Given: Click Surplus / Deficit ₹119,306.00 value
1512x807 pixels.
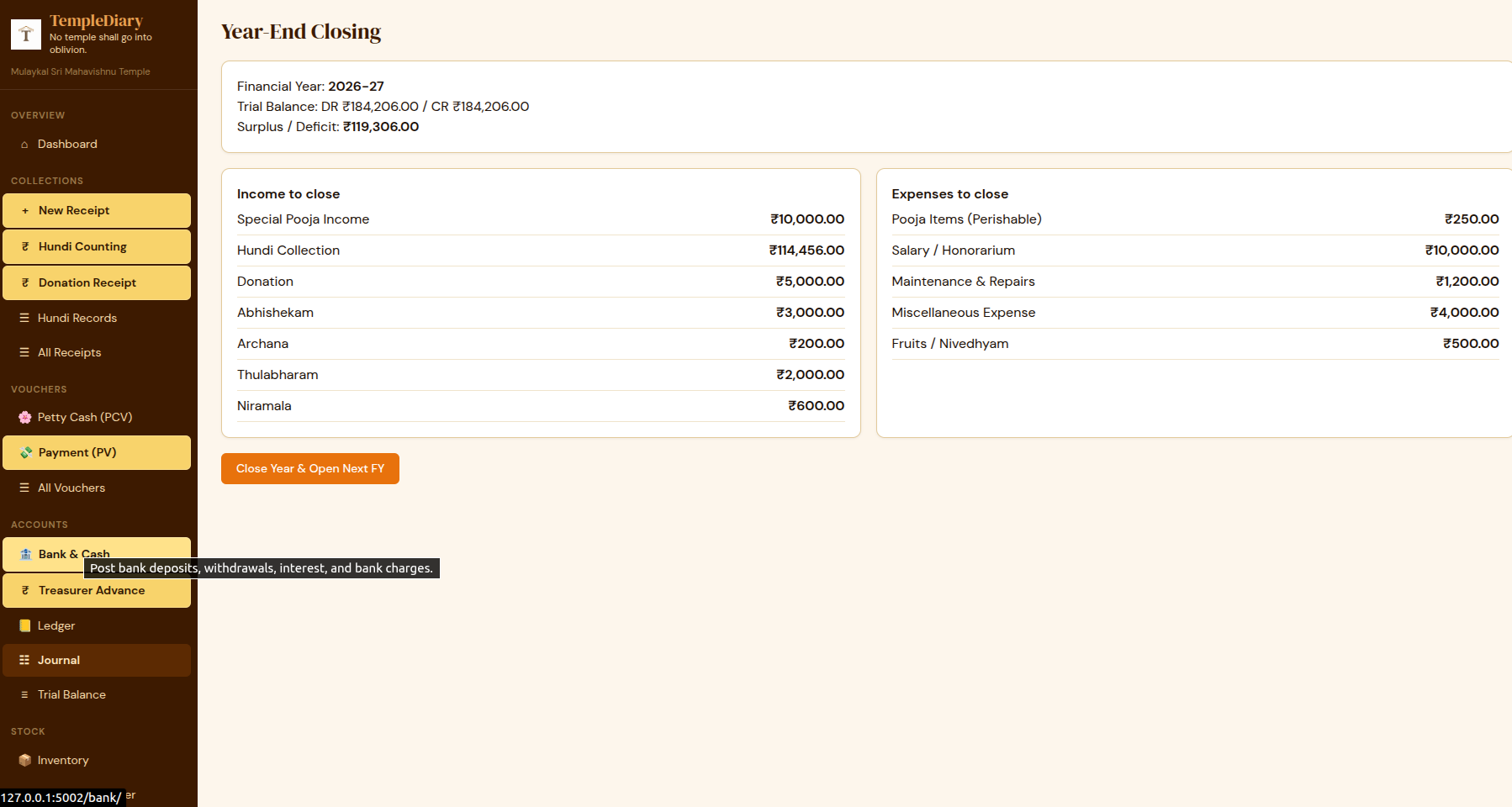Looking at the screenshot, I should click(x=381, y=127).
